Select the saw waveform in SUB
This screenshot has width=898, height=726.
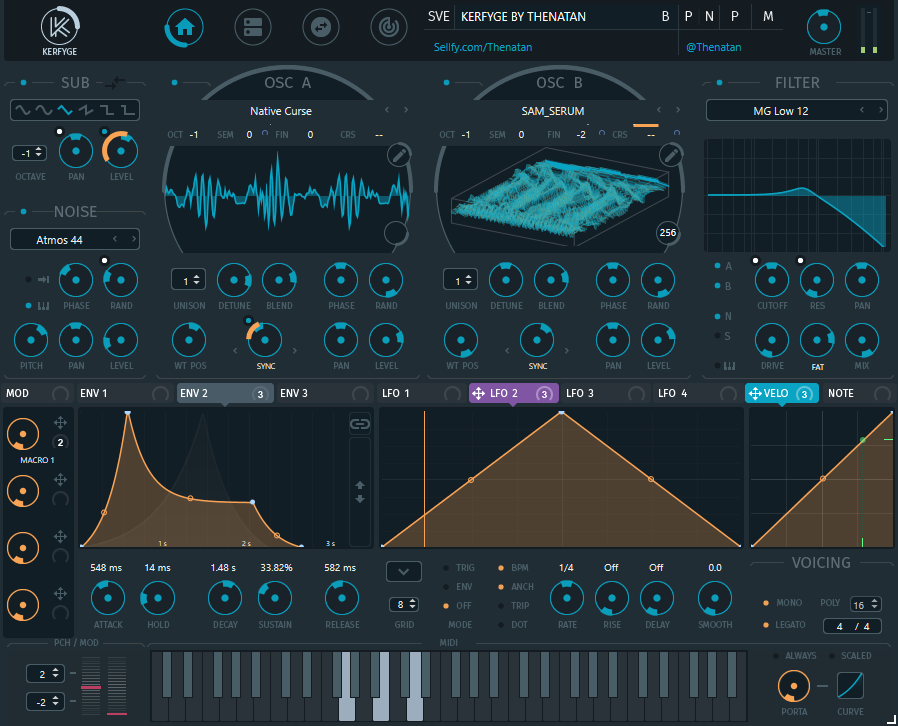click(86, 110)
